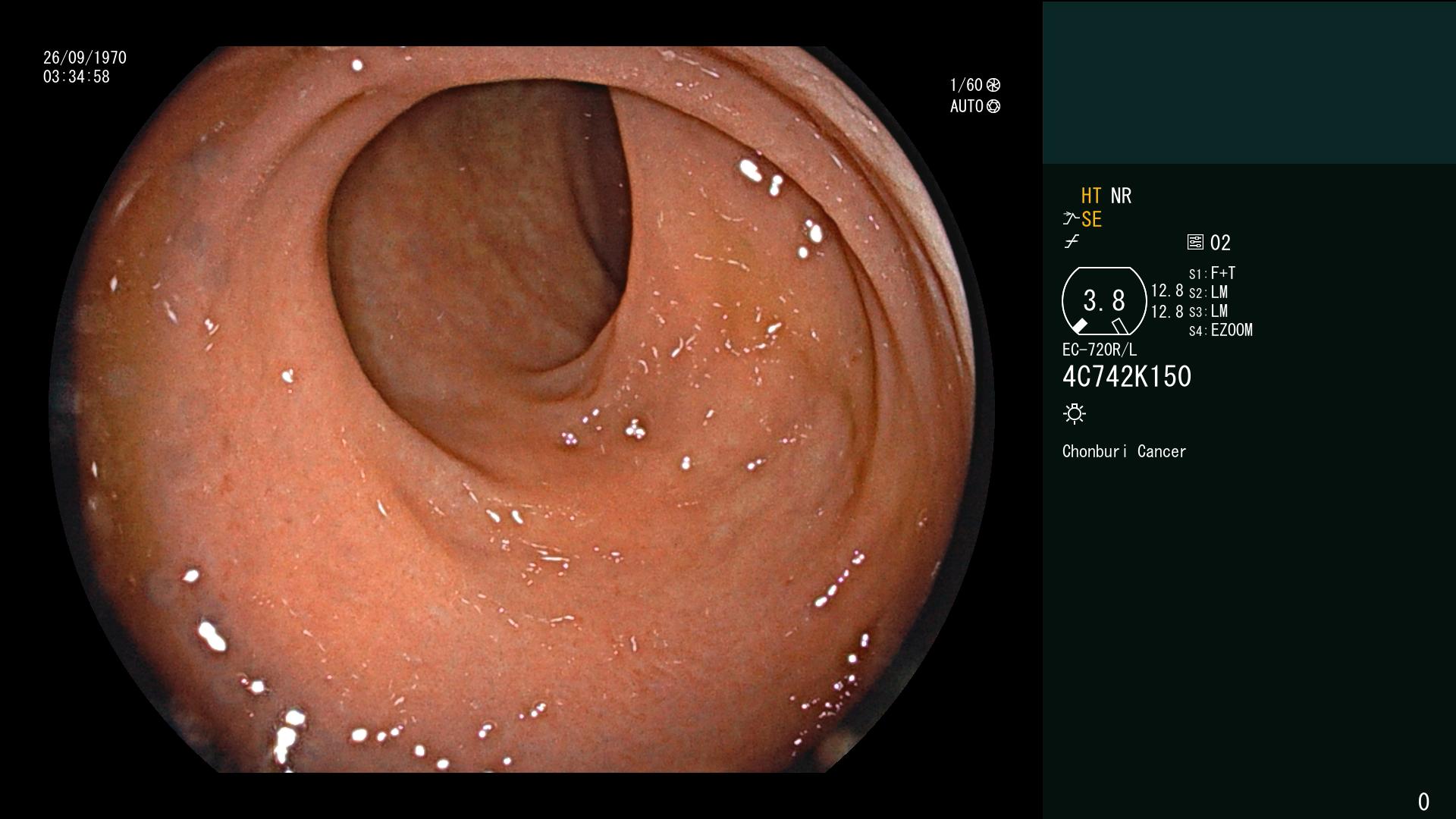Image resolution: width=1456 pixels, height=819 pixels.
Task: Click the shutter speed icon next to 1/60
Action: tap(993, 85)
